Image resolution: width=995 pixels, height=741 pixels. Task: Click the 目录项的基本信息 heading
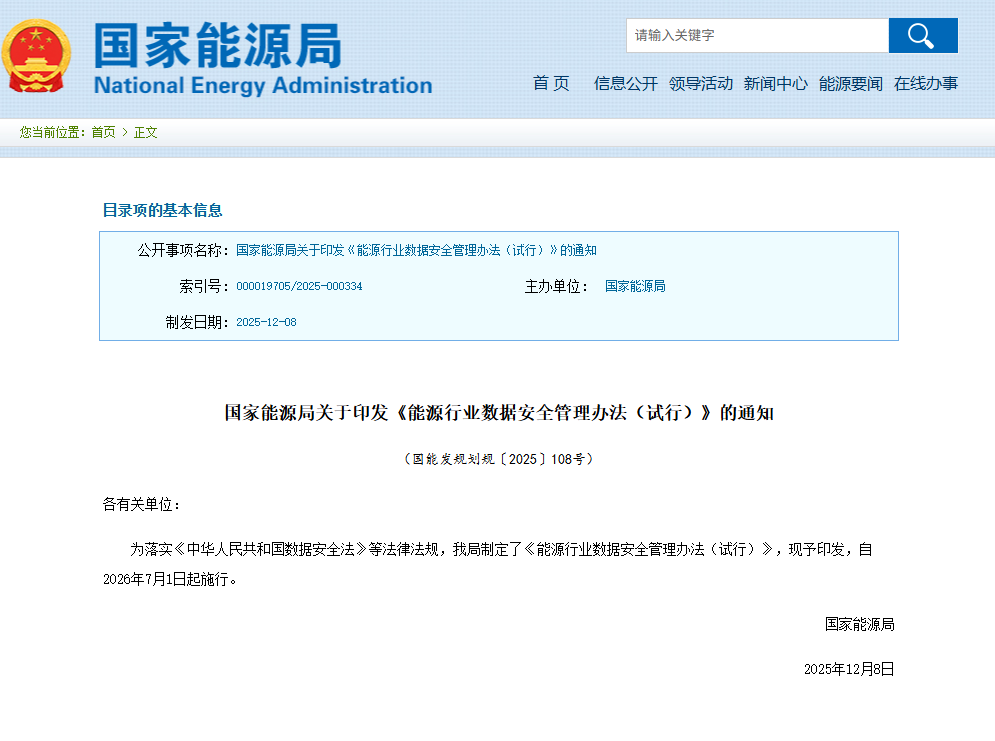(161, 210)
